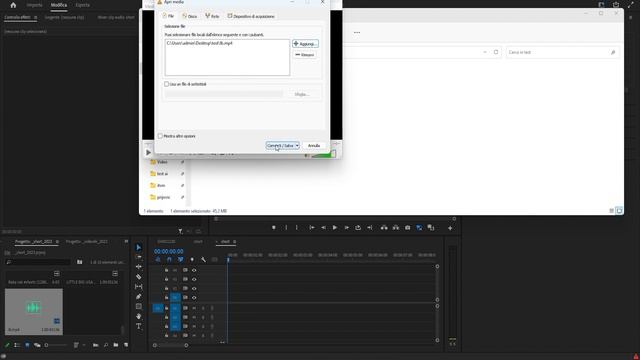640x360 pixels.
Task: Adjust Project panel thumbnail zoom slider
Action: click(x=55, y=345)
